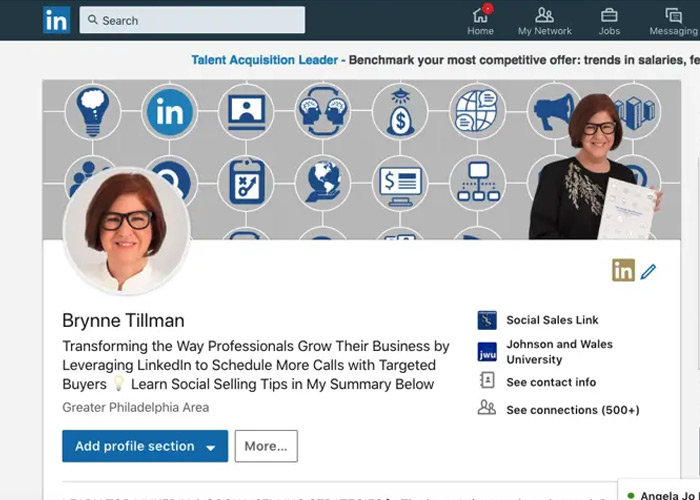Click the round profile photo of Brynne Tillman
Screen dimensions: 700x500
127,231
